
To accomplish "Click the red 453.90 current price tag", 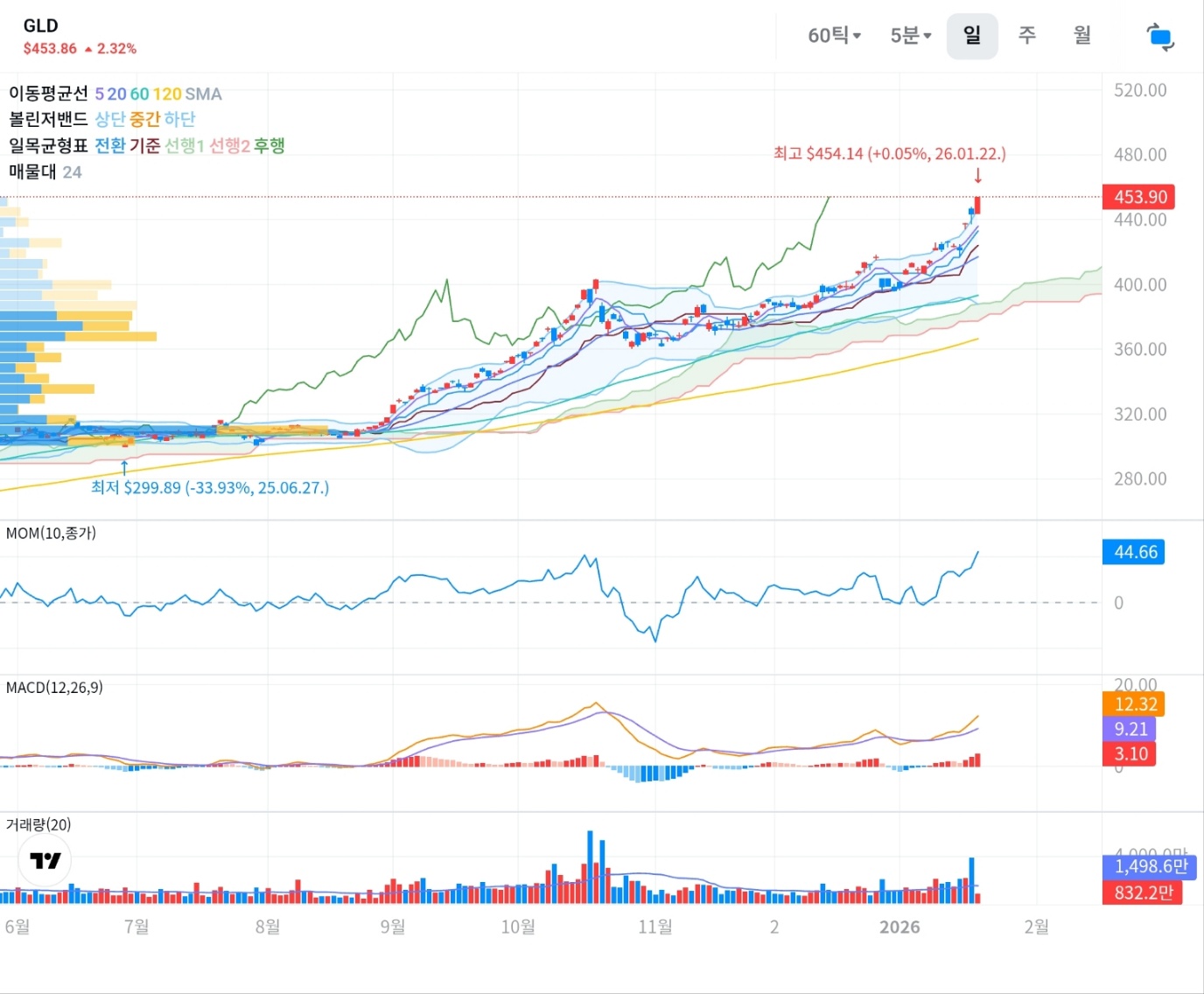I will pos(1138,197).
